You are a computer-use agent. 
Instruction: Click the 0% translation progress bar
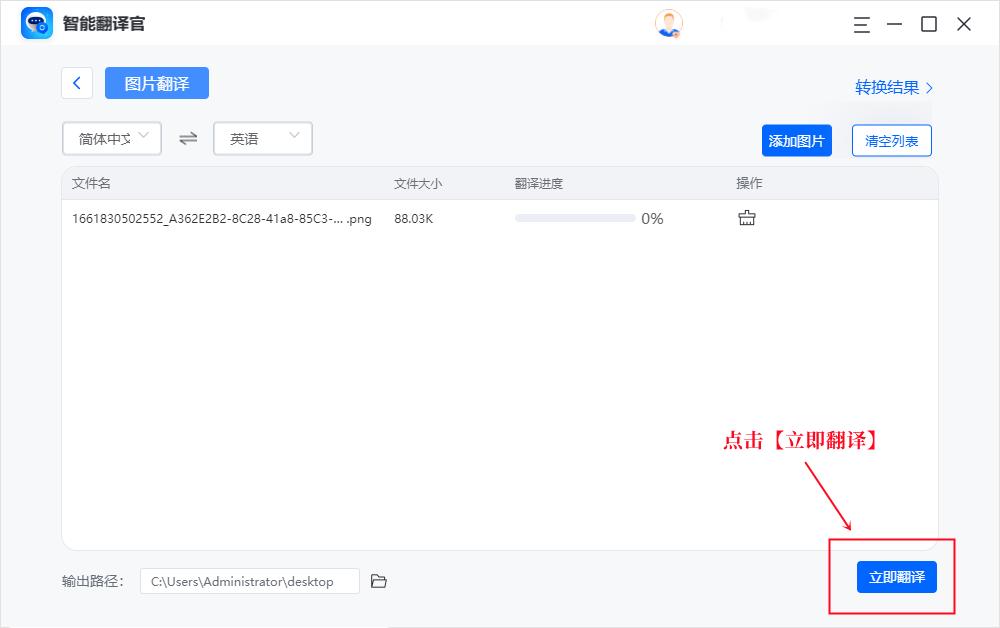pos(575,217)
